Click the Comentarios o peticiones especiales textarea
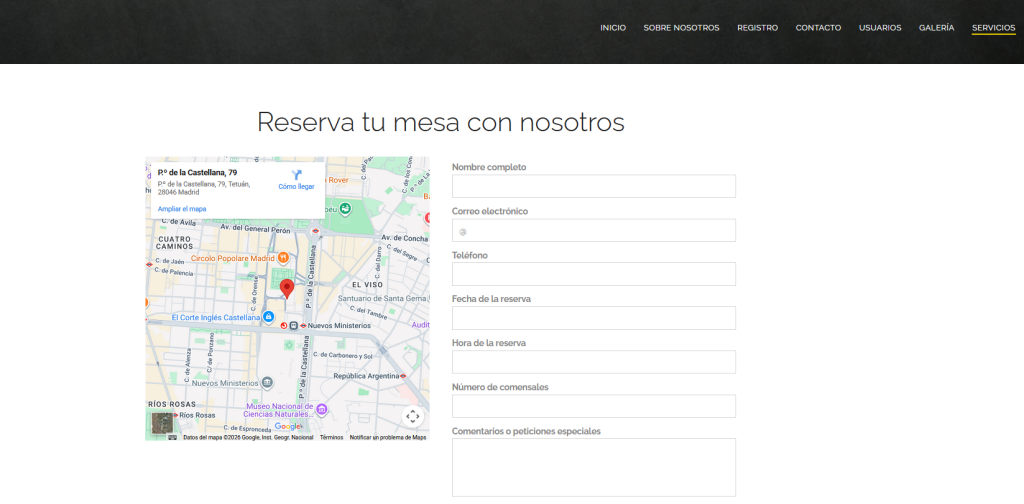 tap(593, 467)
